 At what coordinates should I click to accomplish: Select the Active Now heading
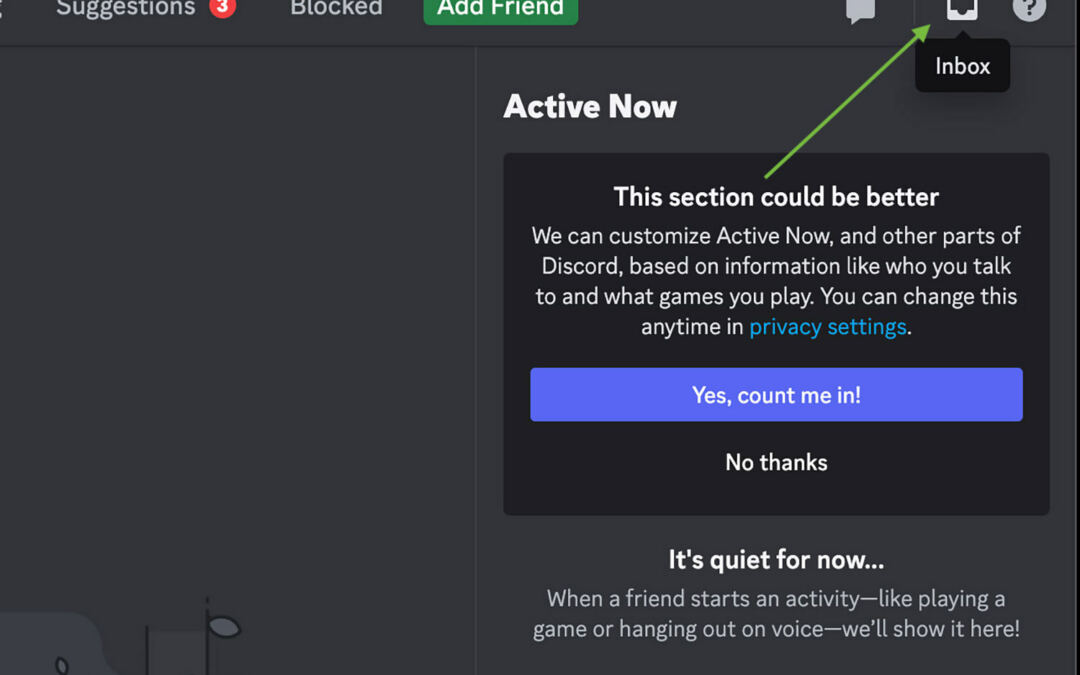point(590,107)
